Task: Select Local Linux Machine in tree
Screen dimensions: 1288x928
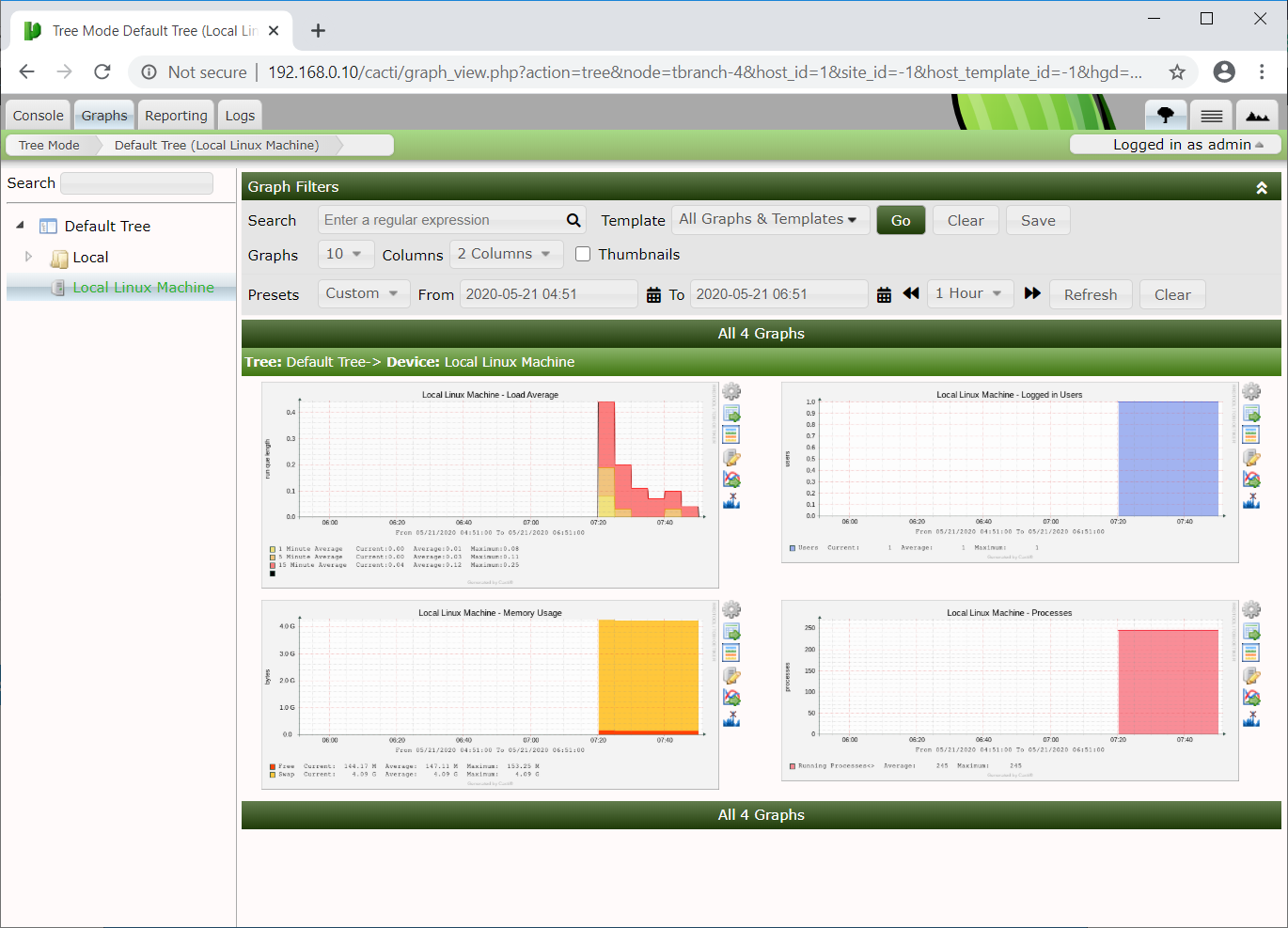Action: click(143, 288)
